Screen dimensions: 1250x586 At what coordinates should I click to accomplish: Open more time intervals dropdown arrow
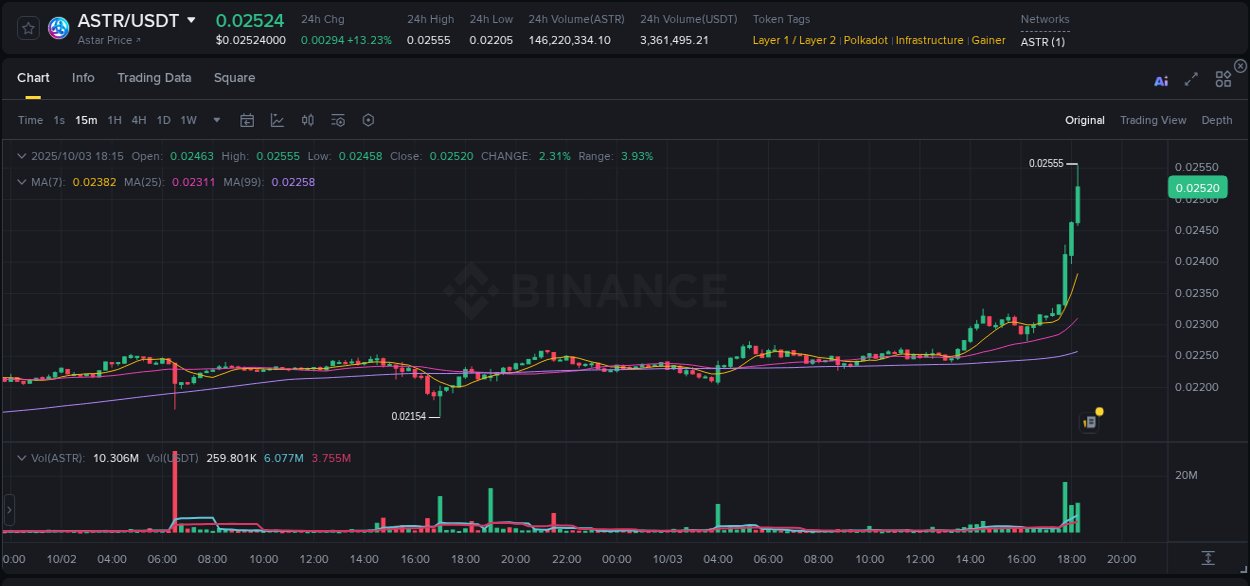click(216, 120)
